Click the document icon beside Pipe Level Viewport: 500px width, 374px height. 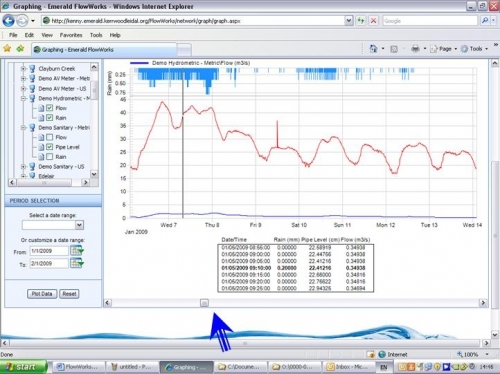pos(41,147)
